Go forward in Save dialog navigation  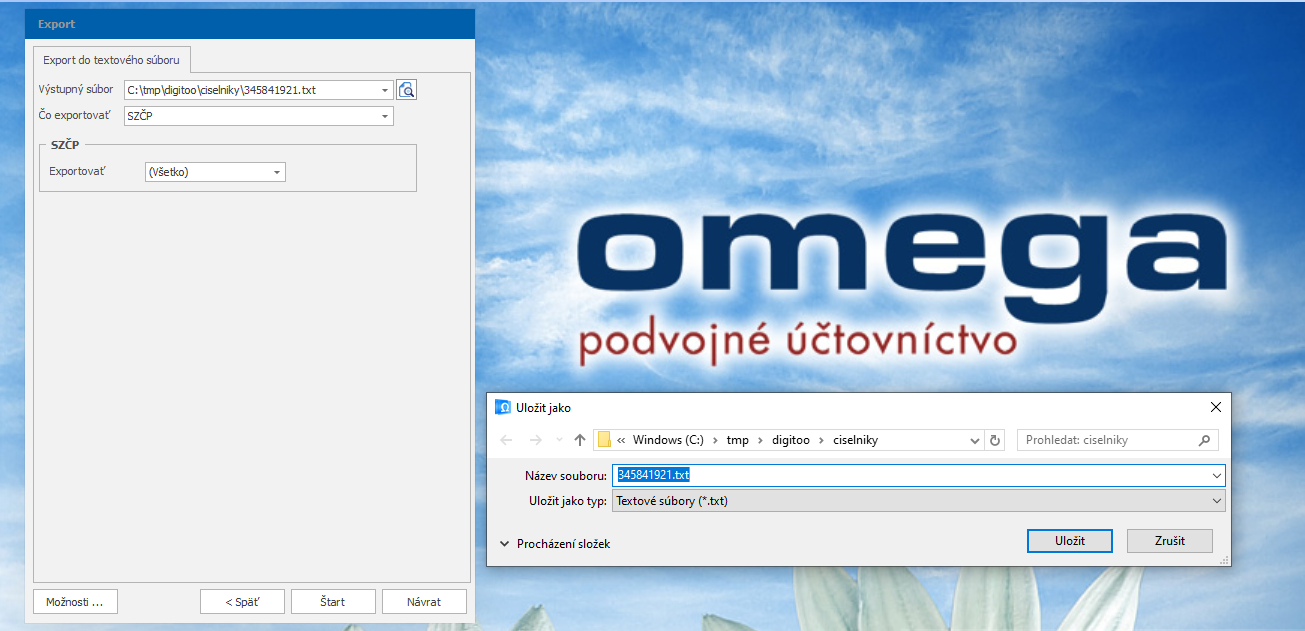coord(535,440)
